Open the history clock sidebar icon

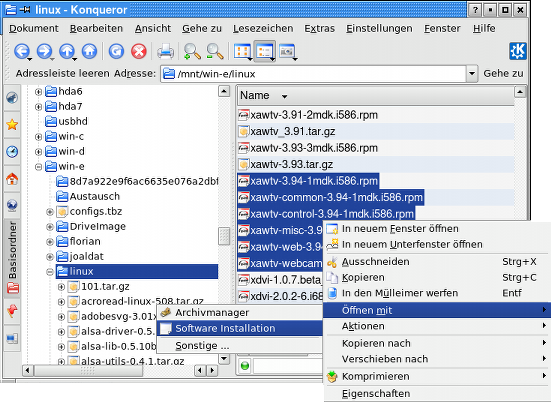tap(12, 151)
